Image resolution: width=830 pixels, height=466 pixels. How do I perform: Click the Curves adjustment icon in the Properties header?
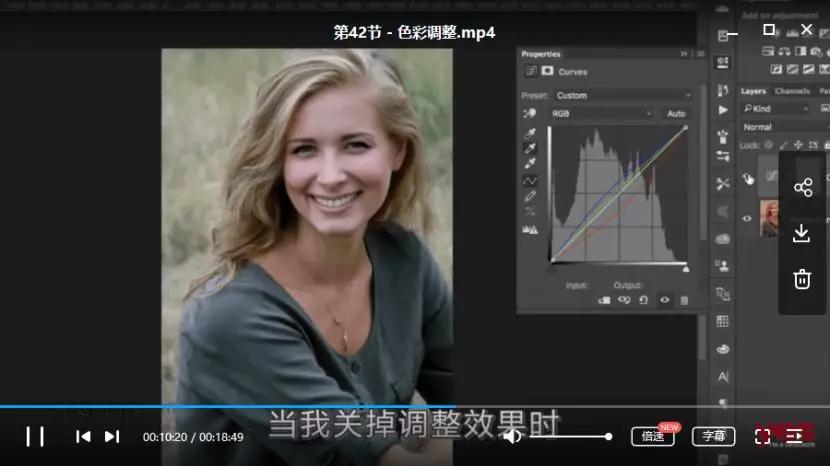pyautogui.click(x=531, y=71)
